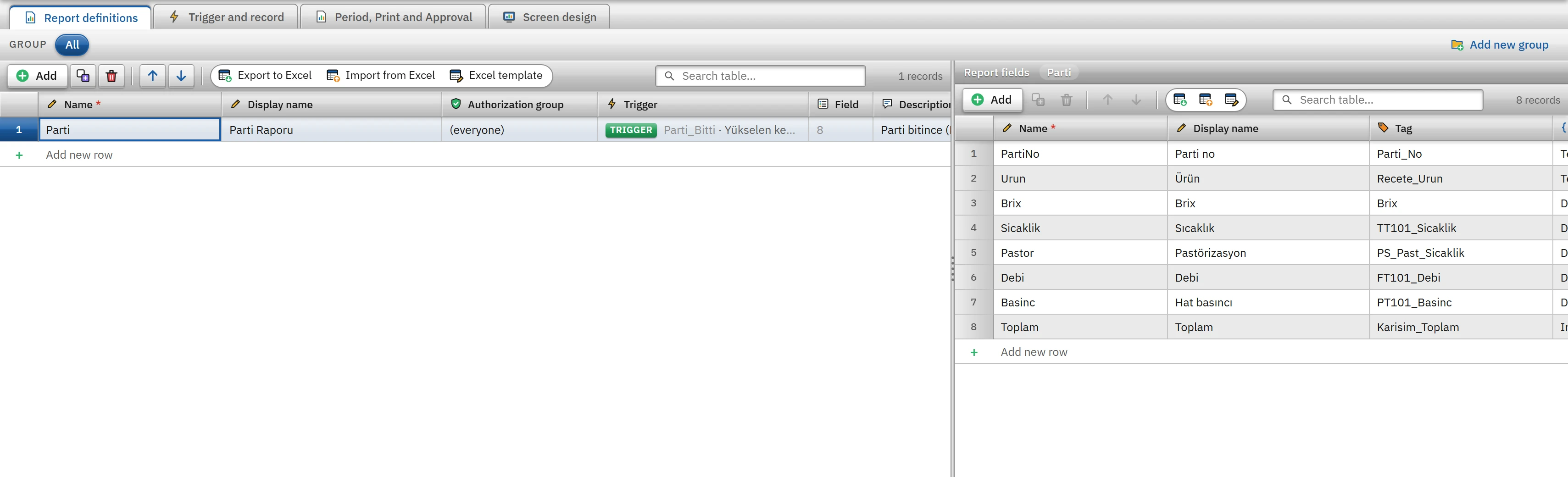Click Pastörizasyon display name cell

tap(1268, 253)
